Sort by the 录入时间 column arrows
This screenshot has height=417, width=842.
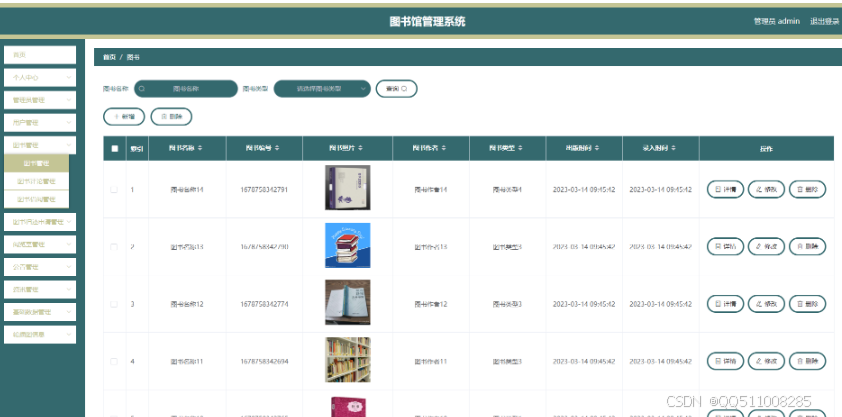point(673,148)
